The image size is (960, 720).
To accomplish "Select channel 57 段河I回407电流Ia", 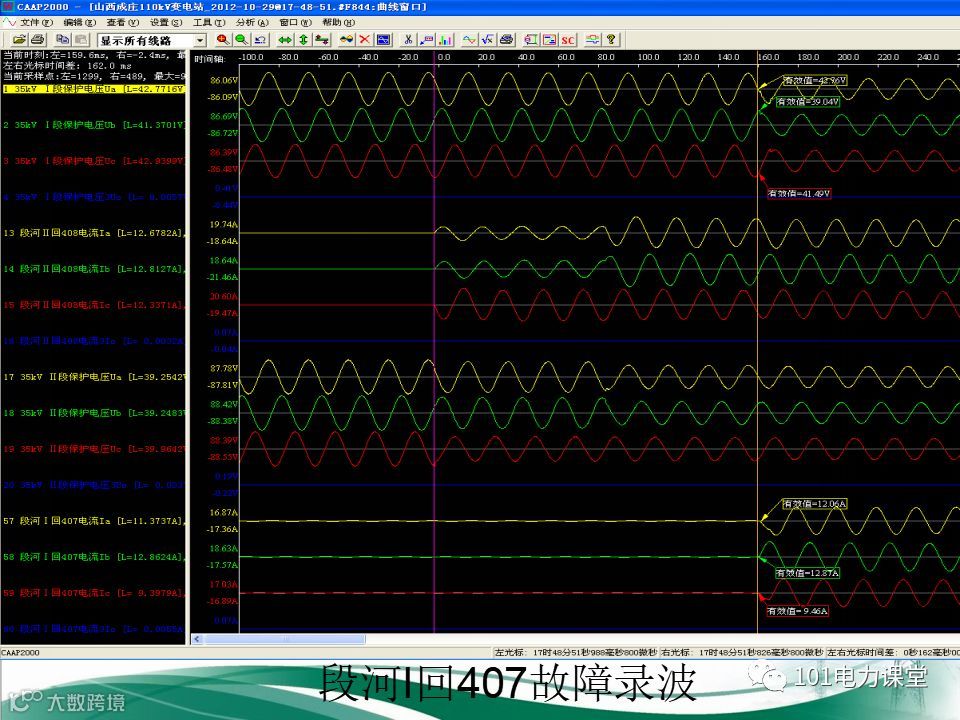I will [x=93, y=521].
